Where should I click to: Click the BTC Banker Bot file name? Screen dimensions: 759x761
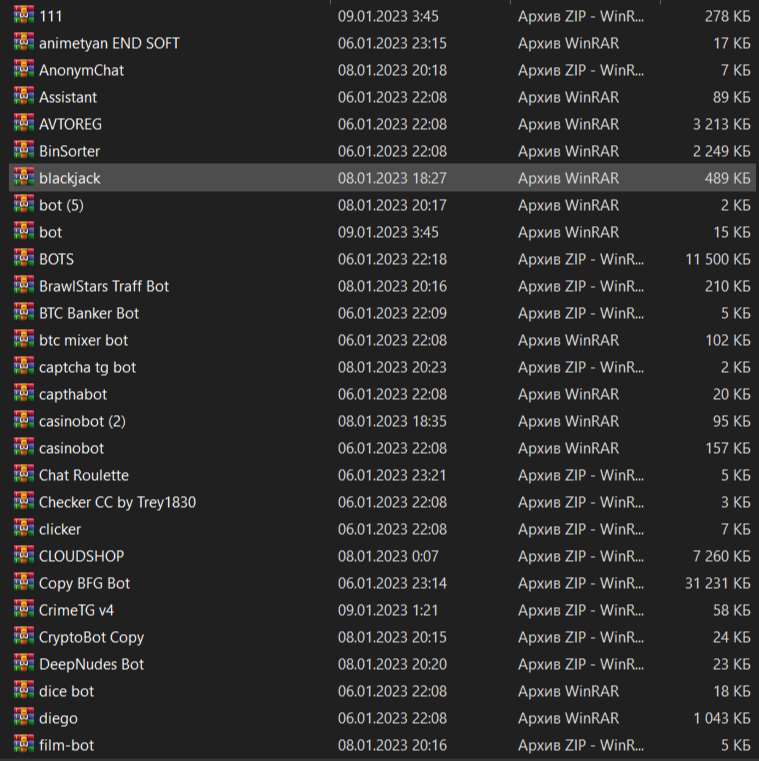coord(89,313)
